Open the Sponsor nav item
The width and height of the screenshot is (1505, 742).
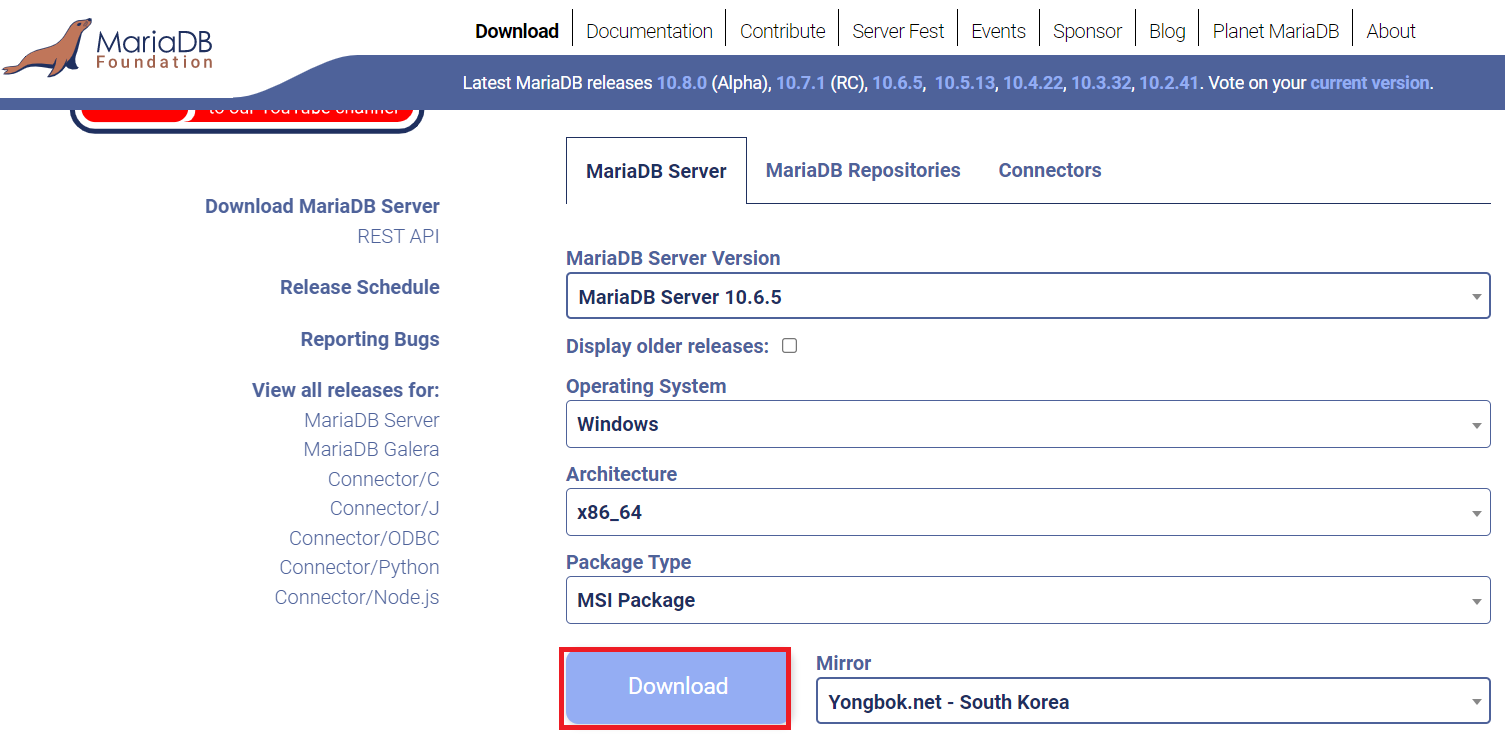[x=1087, y=31]
